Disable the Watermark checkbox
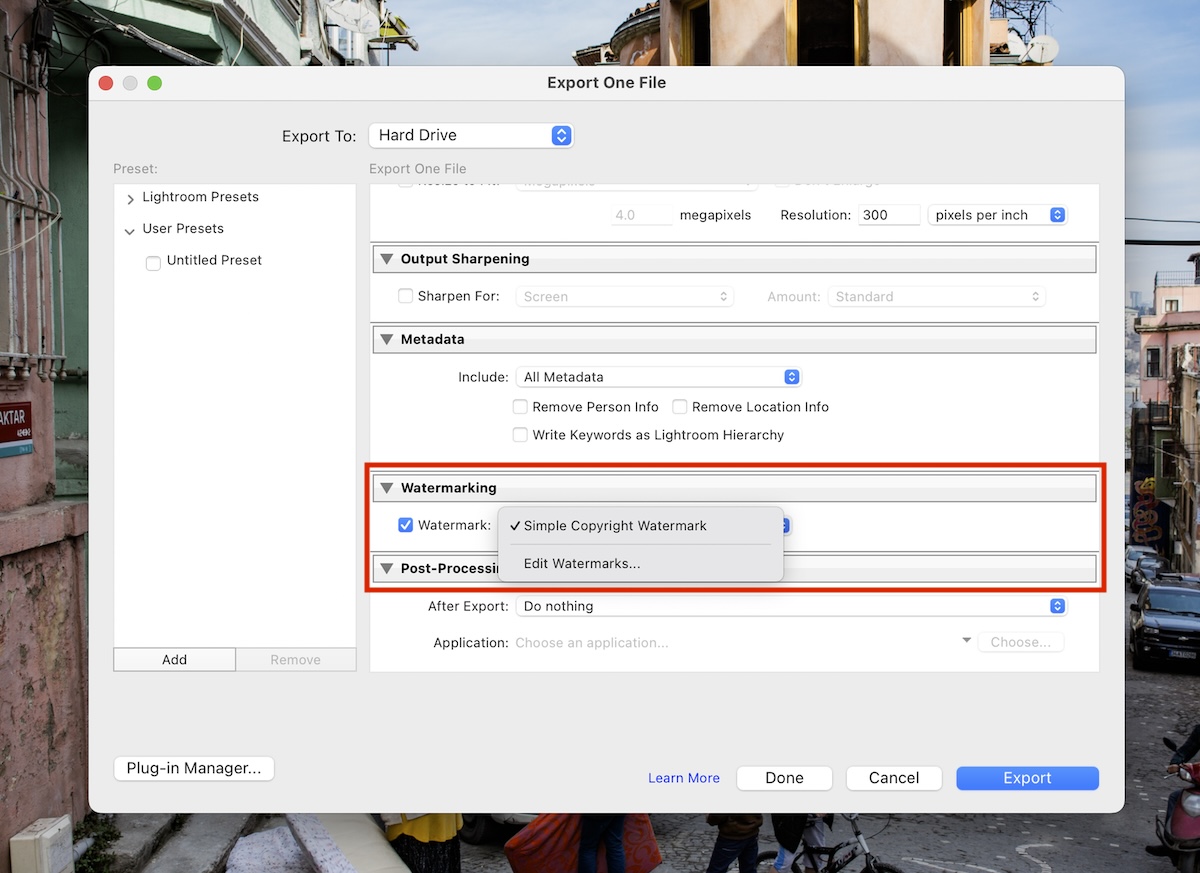Screen dimensions: 1200x873 [405, 524]
